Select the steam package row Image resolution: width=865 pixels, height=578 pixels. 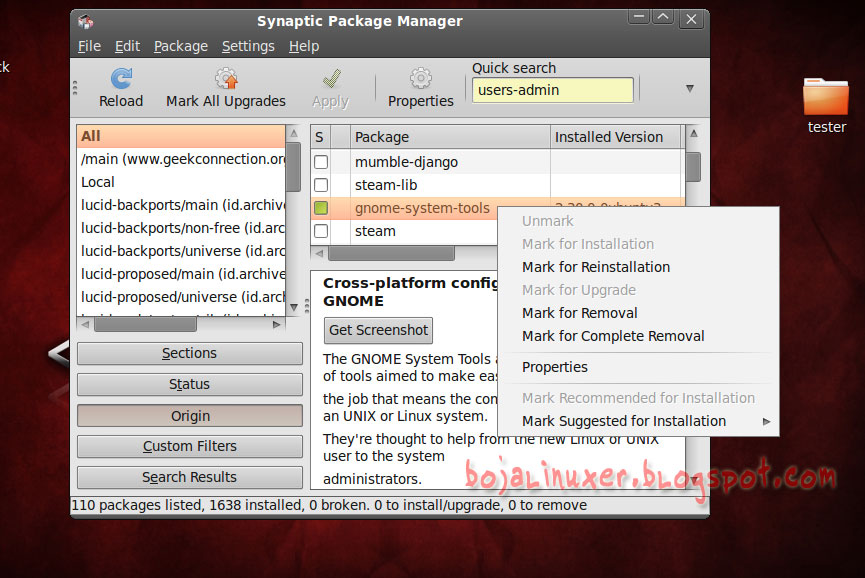[x=404, y=231]
